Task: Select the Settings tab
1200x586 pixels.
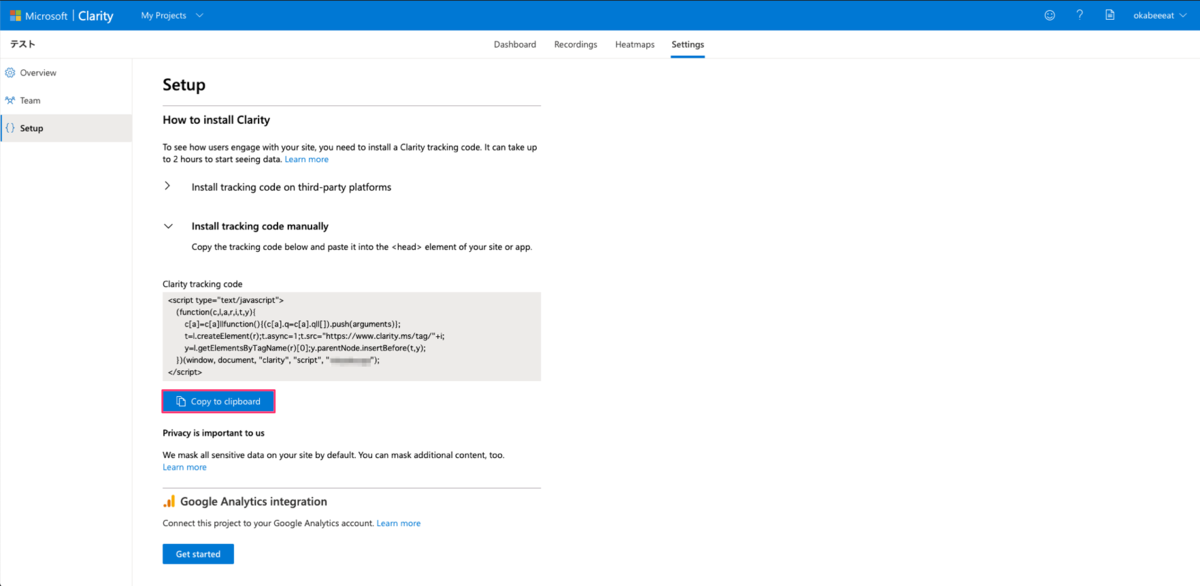Action: pos(688,45)
